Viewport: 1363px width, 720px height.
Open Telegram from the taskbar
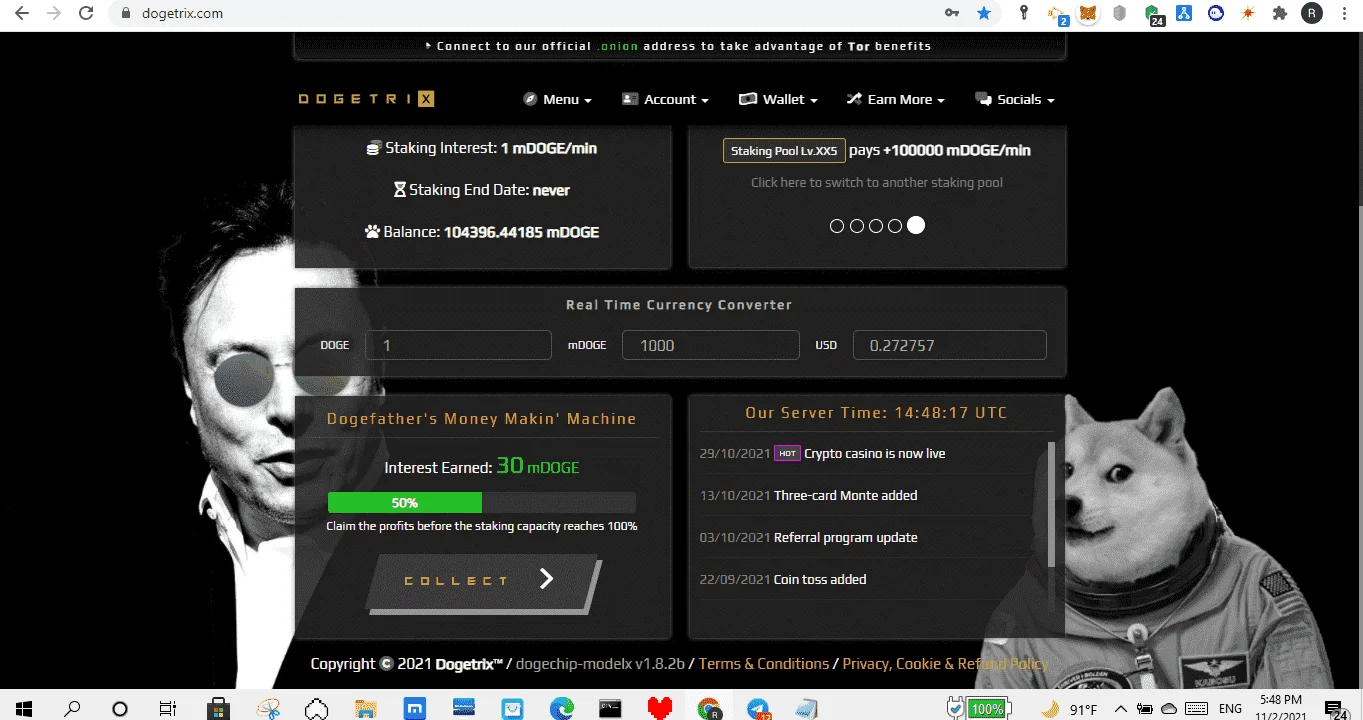pos(758,708)
